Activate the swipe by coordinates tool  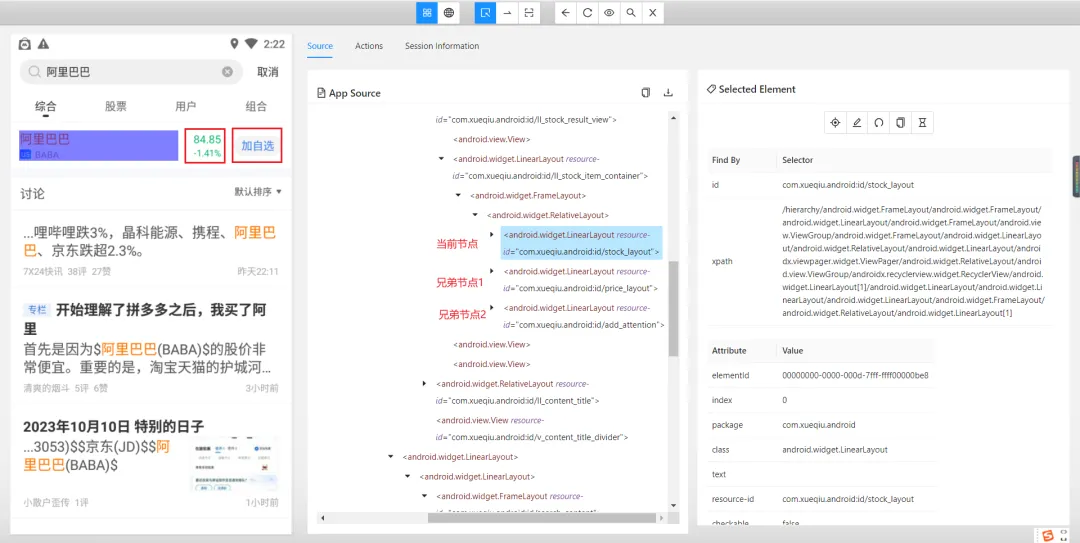click(x=507, y=12)
